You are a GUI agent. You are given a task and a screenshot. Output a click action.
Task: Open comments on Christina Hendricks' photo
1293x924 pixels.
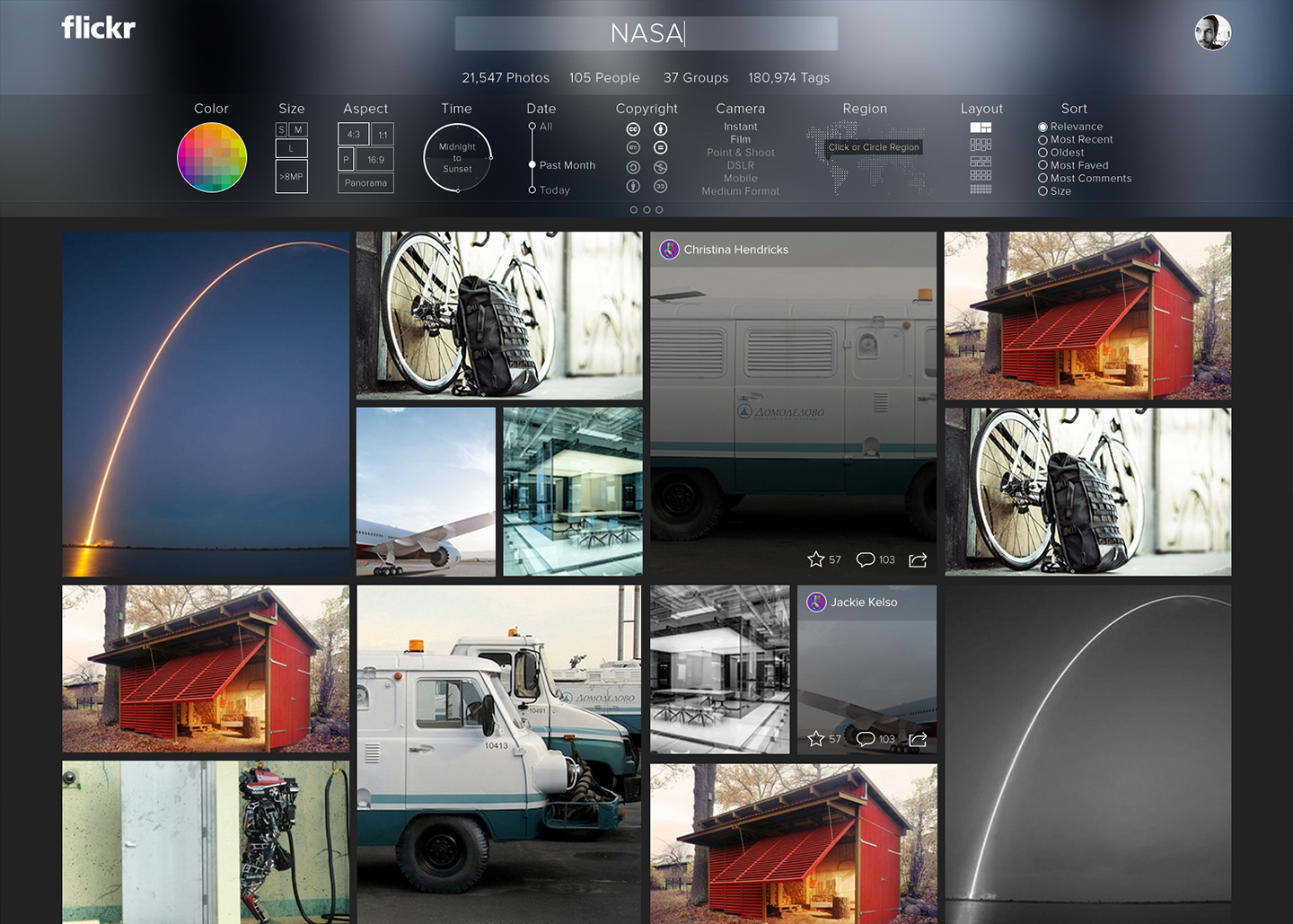click(866, 559)
